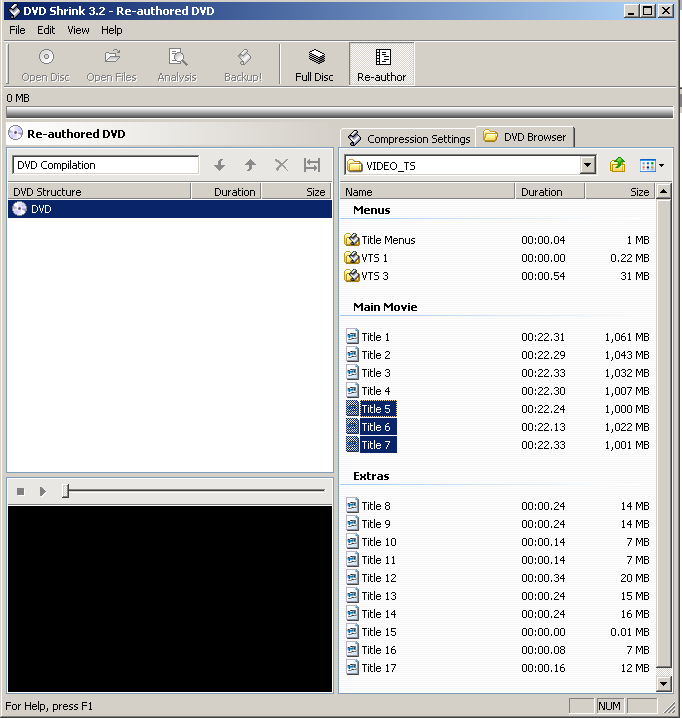Image resolution: width=682 pixels, height=718 pixels.
Task: Click the Menus group header
Action: pos(371,210)
